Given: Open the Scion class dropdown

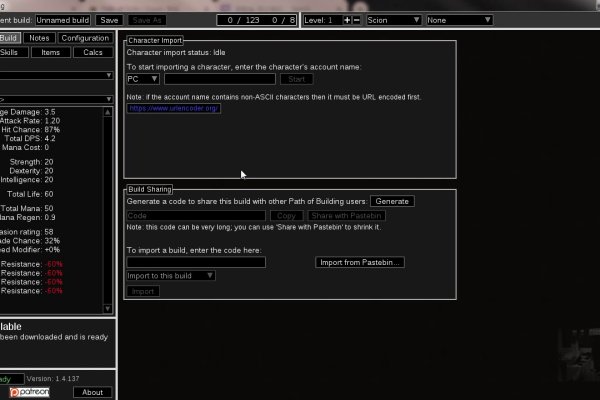Looking at the screenshot, I should click(x=394, y=20).
